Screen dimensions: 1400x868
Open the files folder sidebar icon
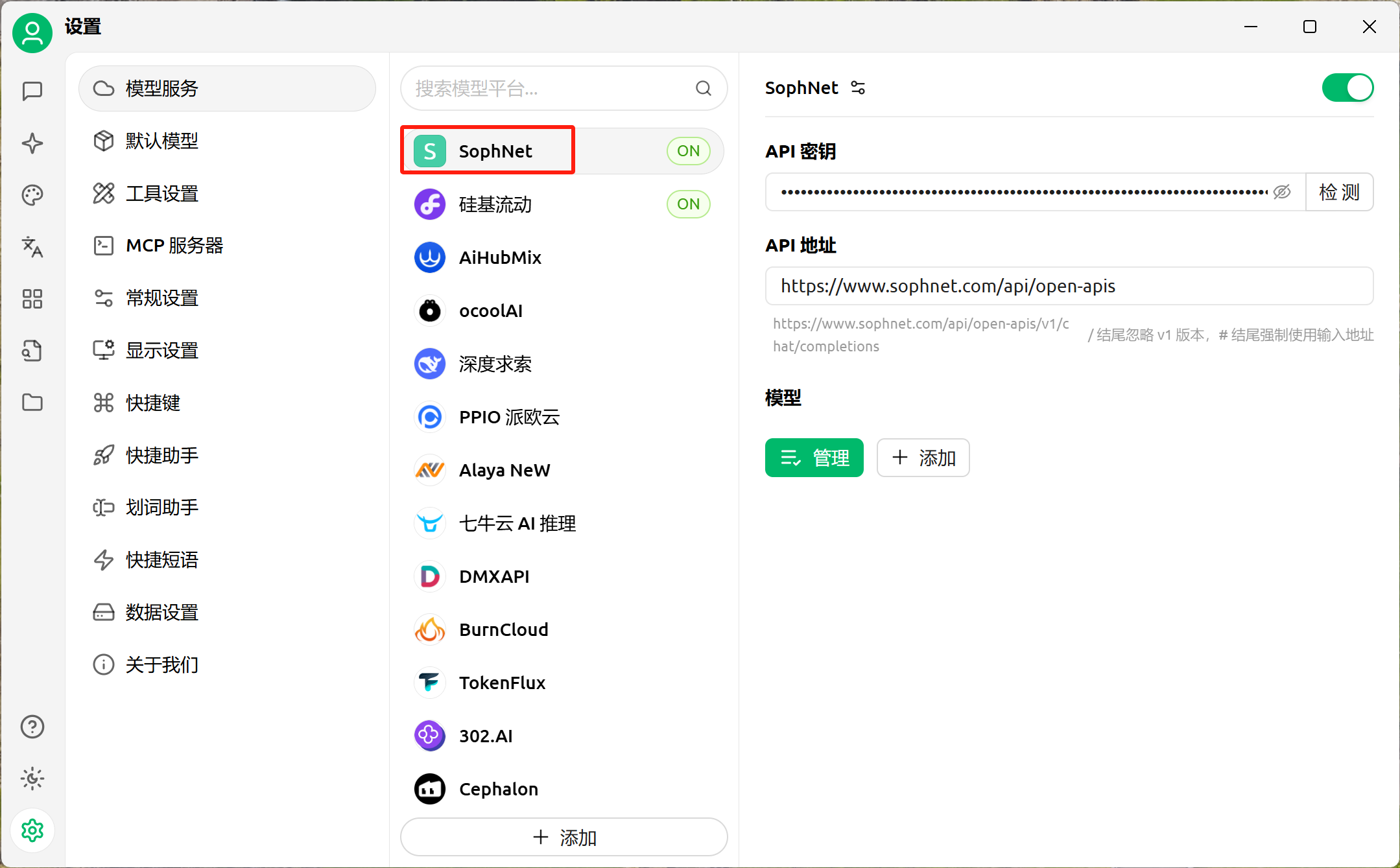[x=32, y=402]
